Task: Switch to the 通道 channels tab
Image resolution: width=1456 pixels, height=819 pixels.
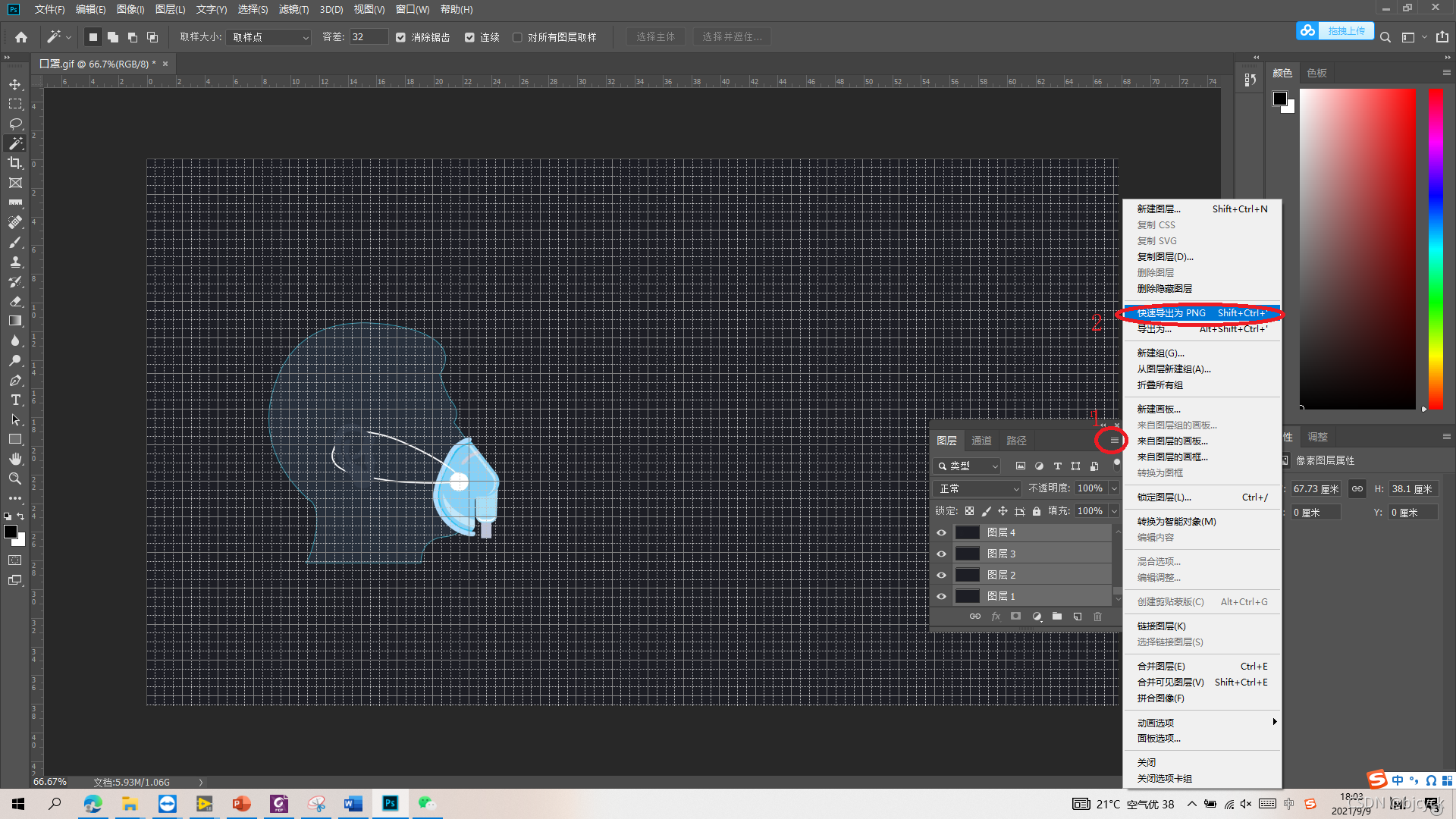Action: (981, 441)
